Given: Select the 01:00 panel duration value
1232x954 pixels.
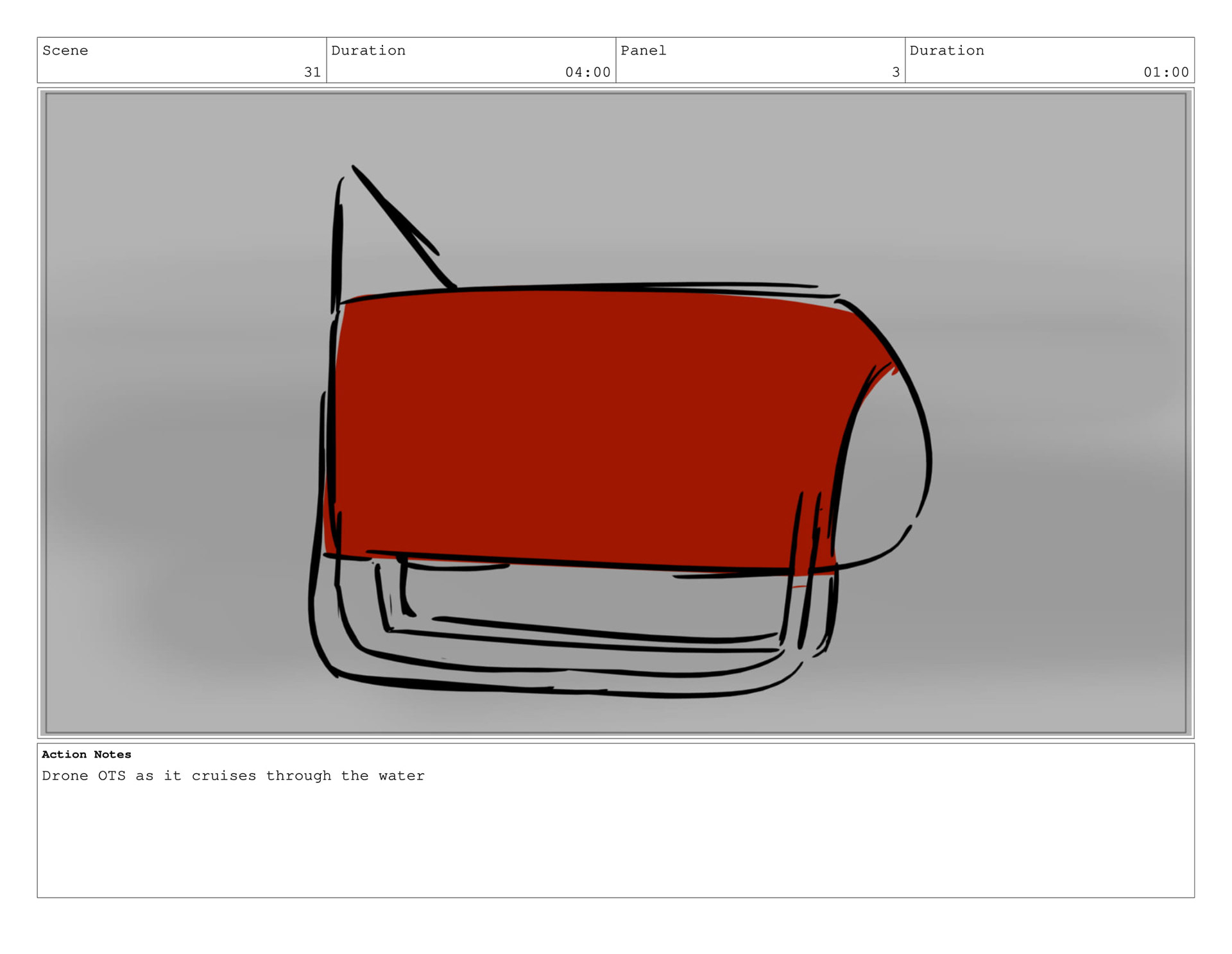Looking at the screenshot, I should pyautogui.click(x=1165, y=72).
